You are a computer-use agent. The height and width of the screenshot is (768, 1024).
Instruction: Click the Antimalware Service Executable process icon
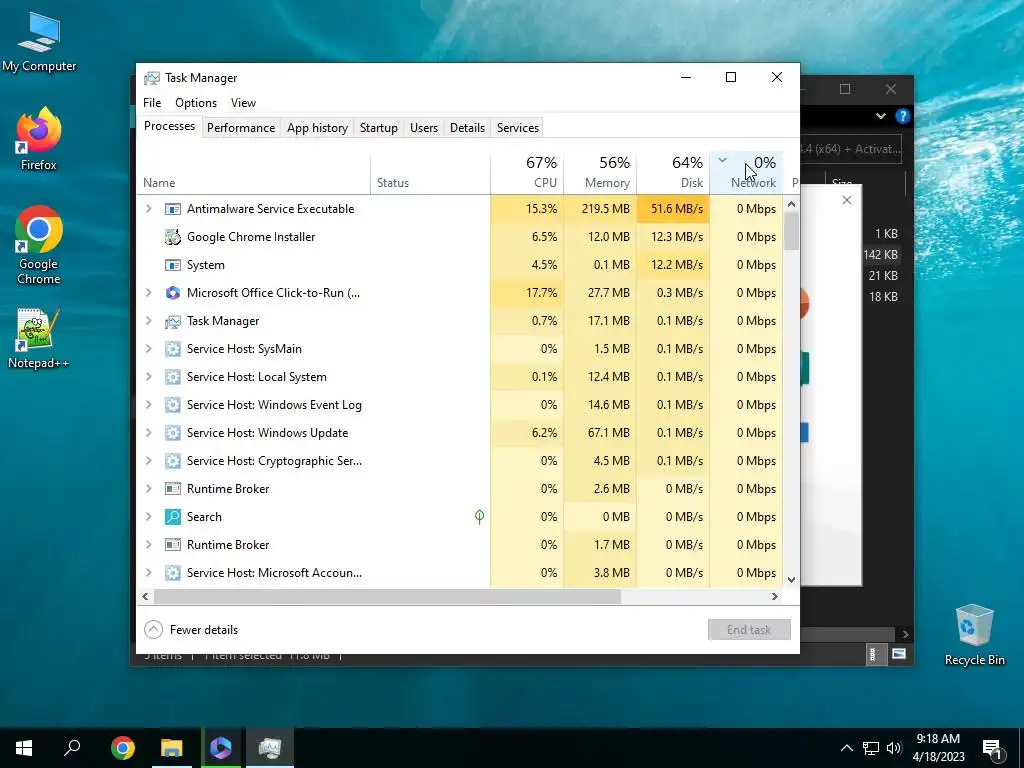point(172,209)
